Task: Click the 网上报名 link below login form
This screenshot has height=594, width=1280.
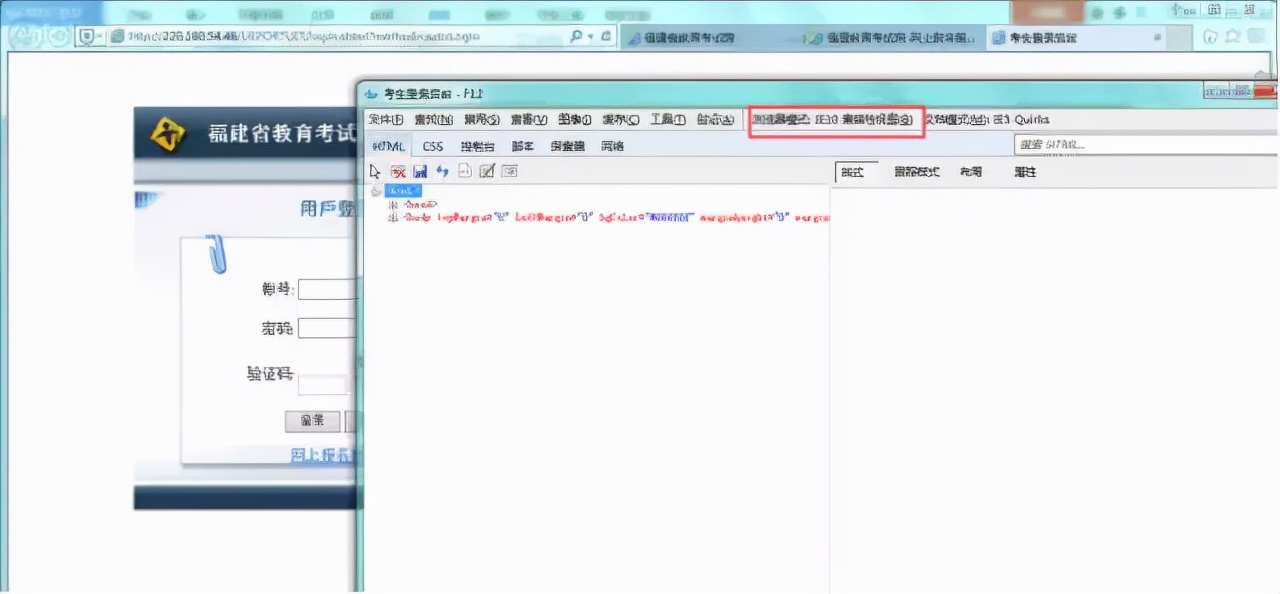Action: click(322, 455)
